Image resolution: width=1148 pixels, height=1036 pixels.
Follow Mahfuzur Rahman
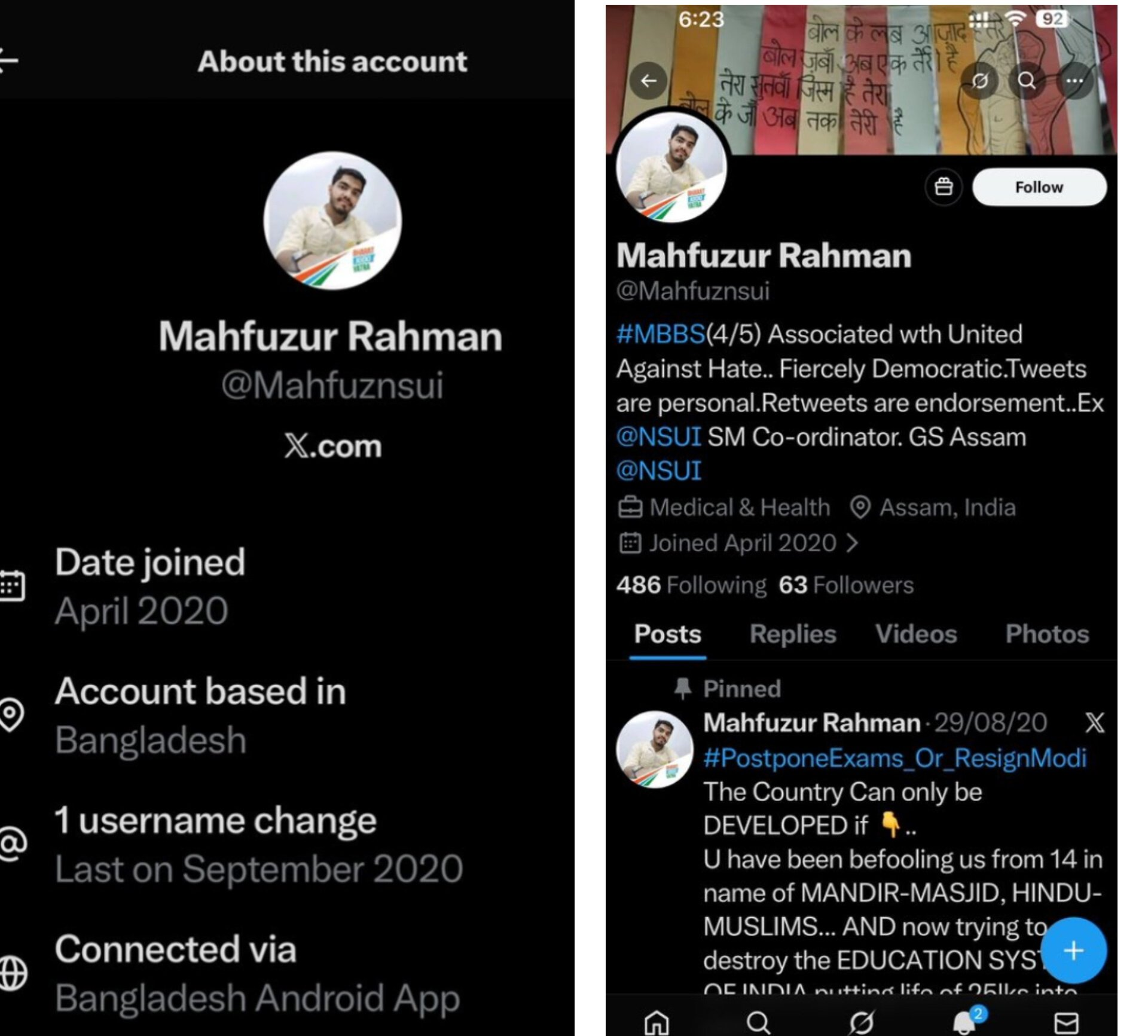(x=1039, y=187)
